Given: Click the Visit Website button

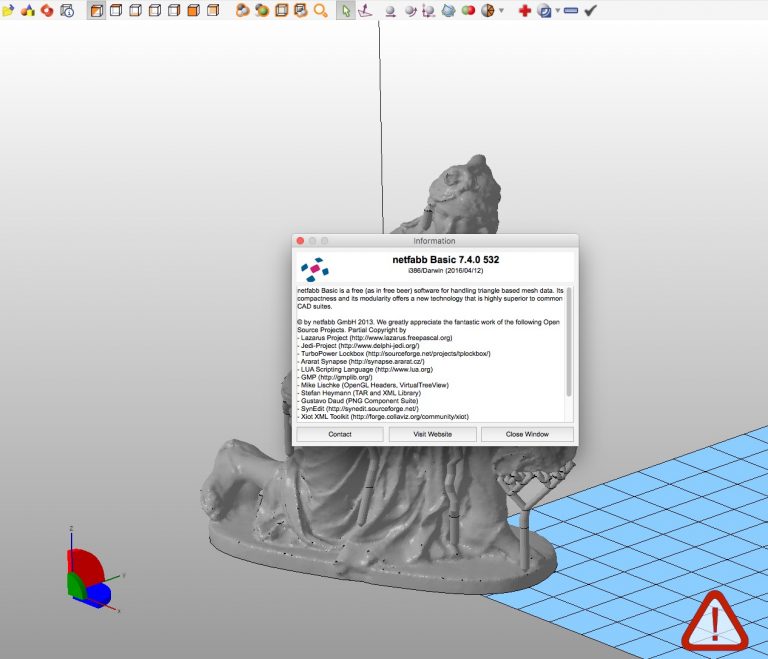Looking at the screenshot, I should coord(434,434).
